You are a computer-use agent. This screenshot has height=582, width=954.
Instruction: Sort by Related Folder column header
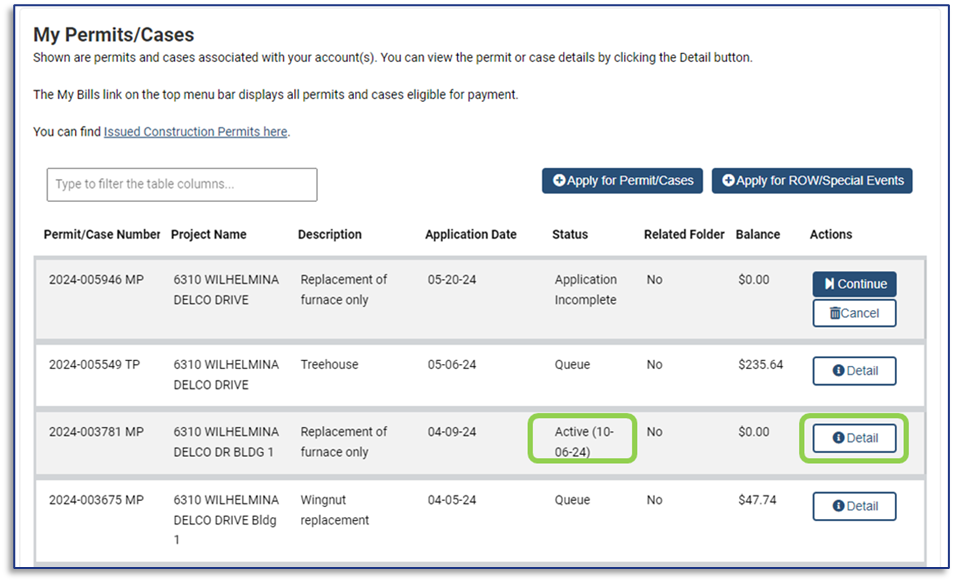click(684, 235)
